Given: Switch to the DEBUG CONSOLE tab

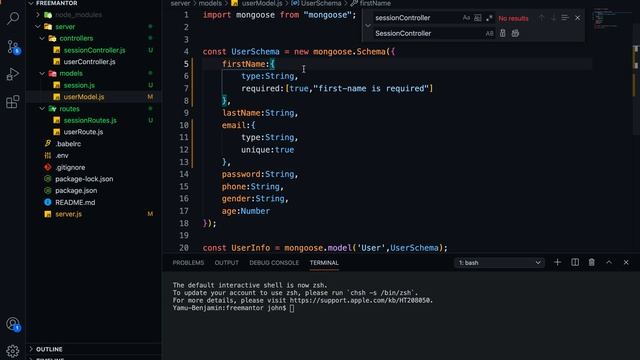Looking at the screenshot, I should coord(274,263).
